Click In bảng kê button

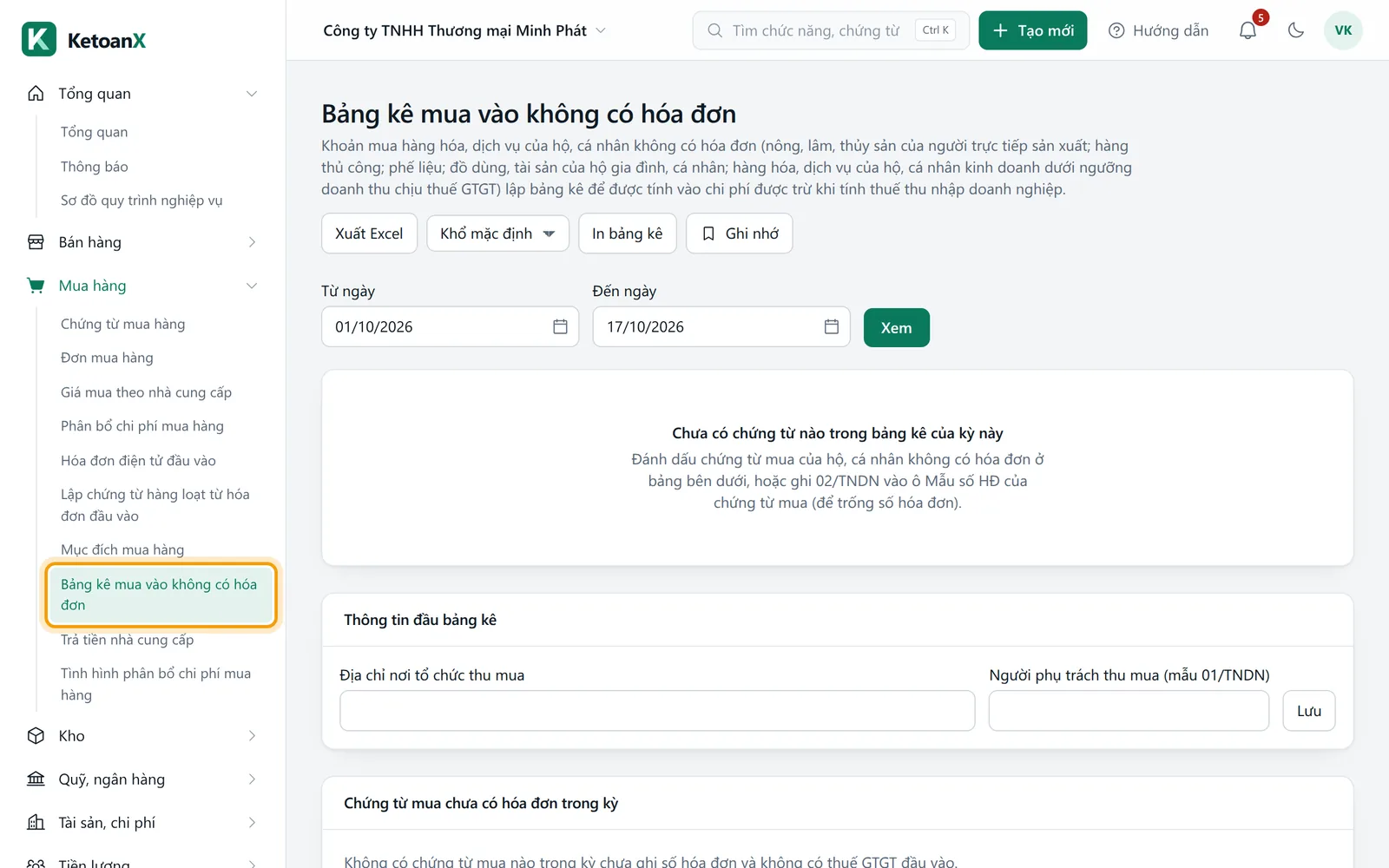pos(627,233)
